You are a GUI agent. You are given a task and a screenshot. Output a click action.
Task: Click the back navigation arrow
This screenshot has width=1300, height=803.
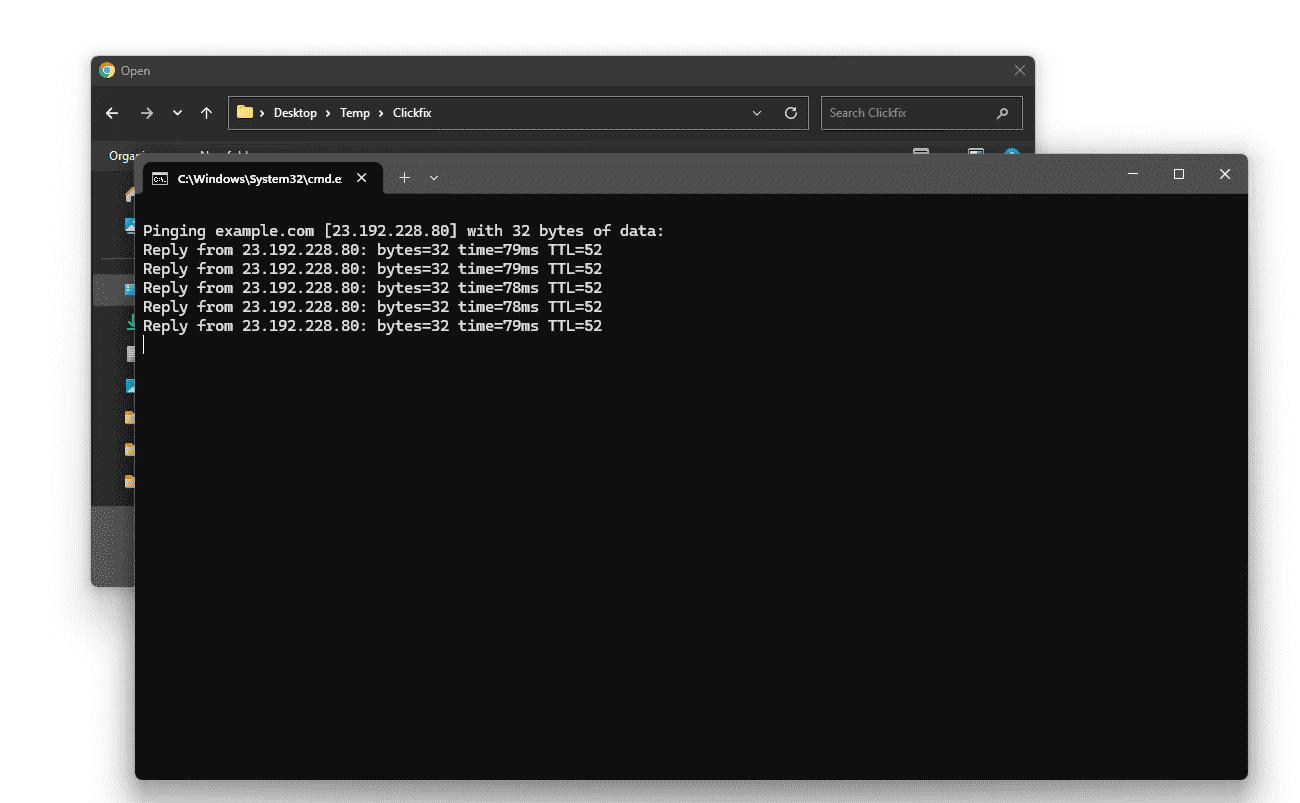111,113
